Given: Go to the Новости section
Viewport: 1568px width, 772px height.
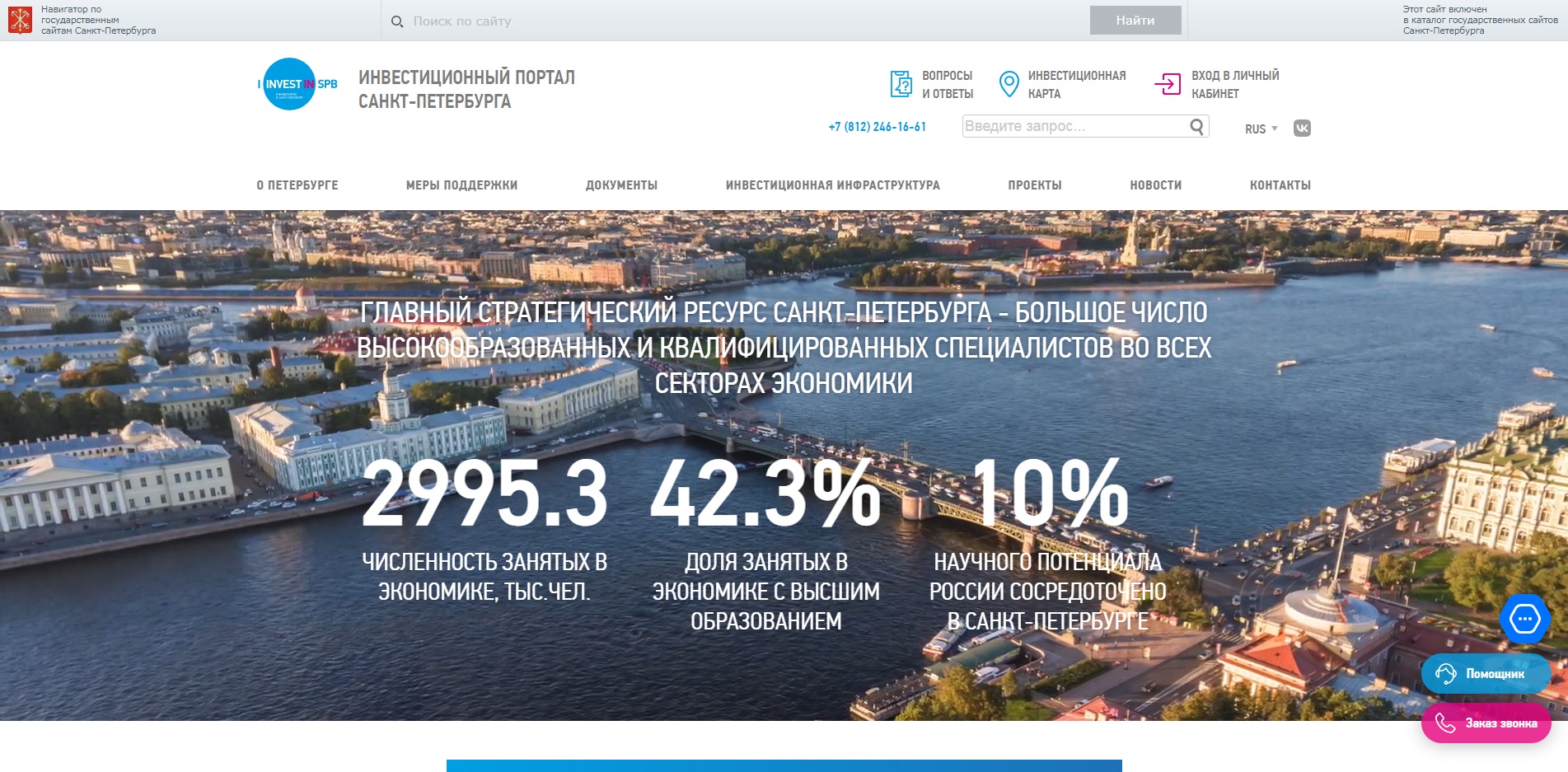Looking at the screenshot, I should pos(1155,185).
